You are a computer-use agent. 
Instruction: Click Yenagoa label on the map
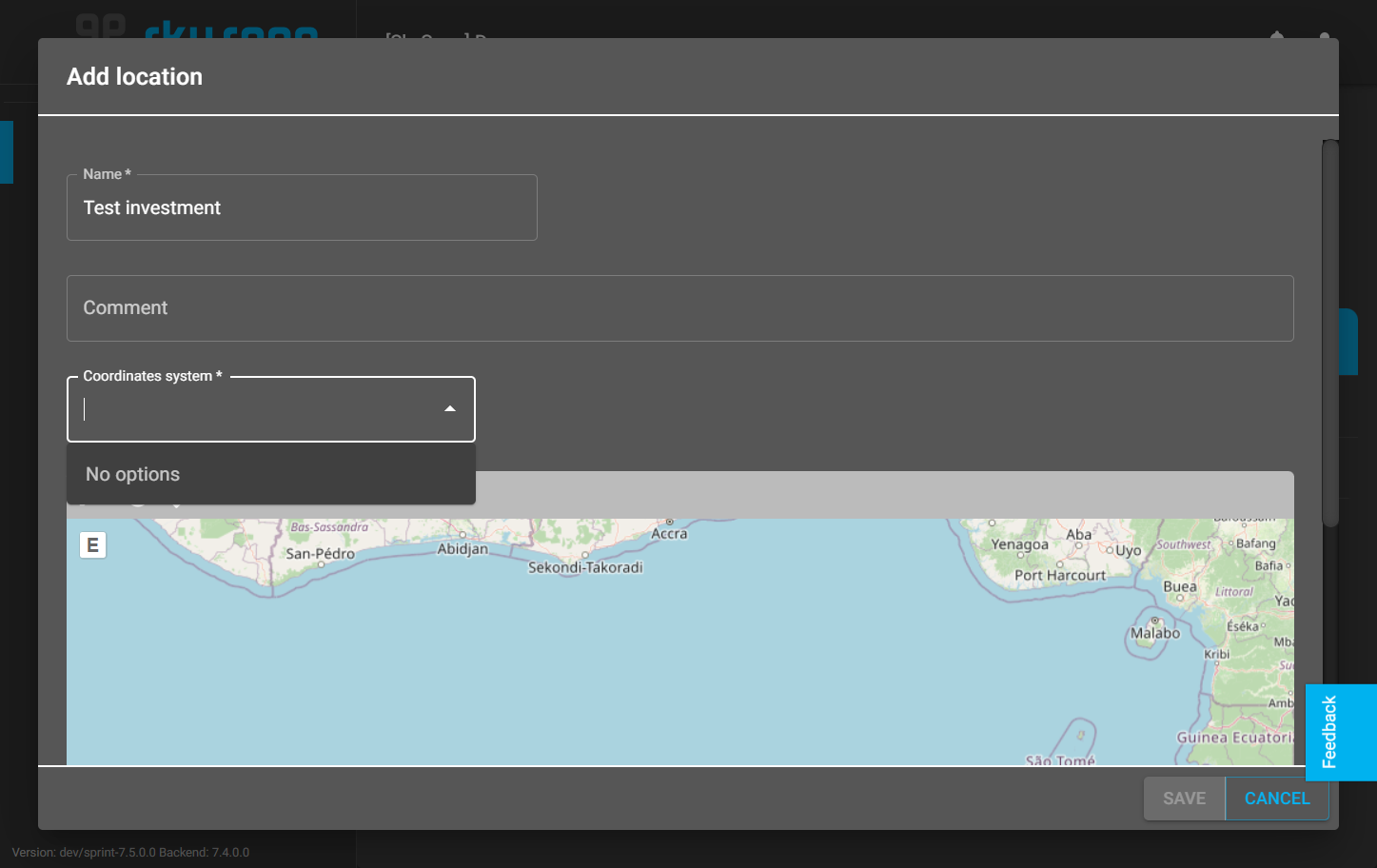[x=1019, y=544]
